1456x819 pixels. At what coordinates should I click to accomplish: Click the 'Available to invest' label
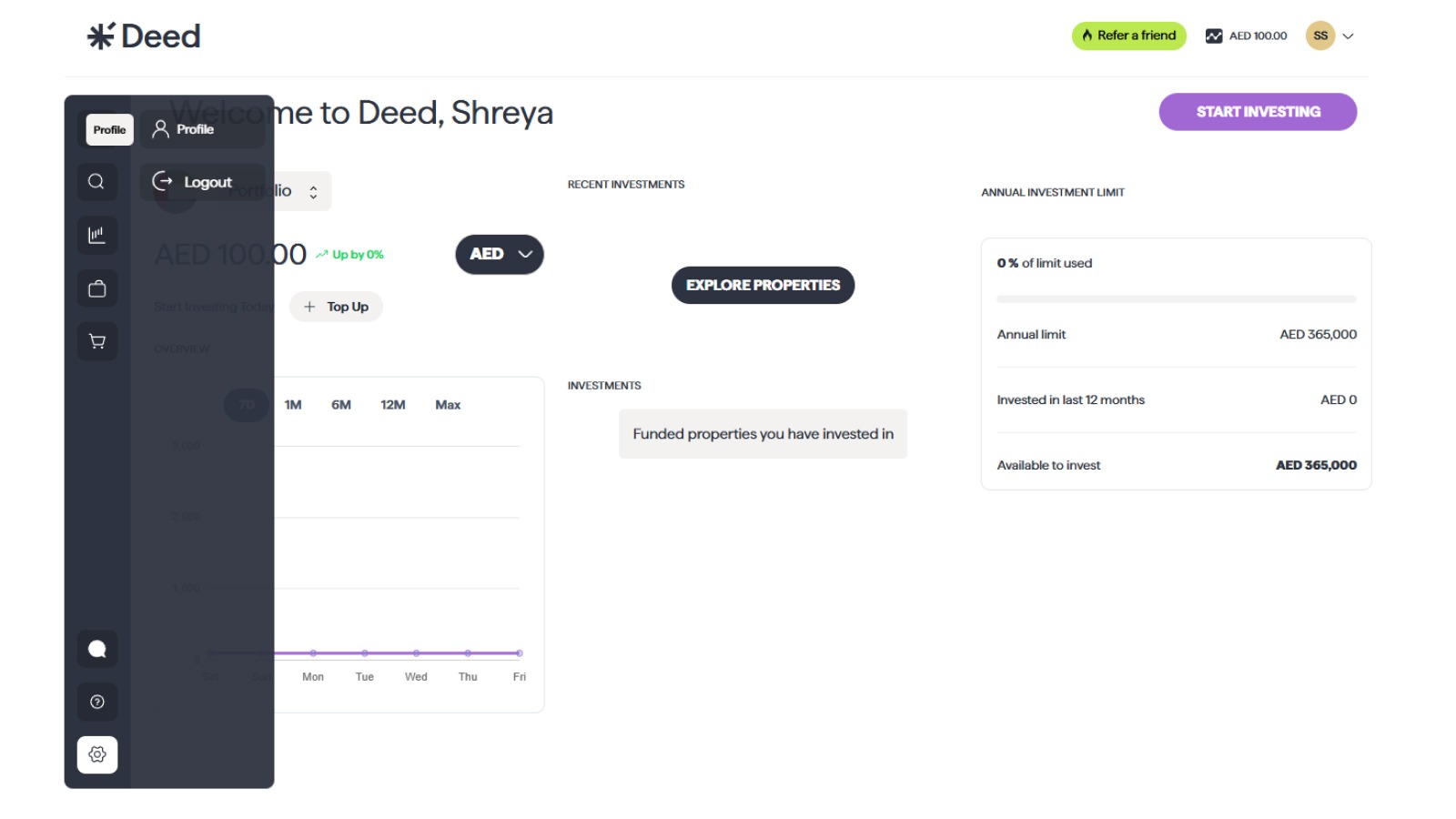[x=1048, y=465]
